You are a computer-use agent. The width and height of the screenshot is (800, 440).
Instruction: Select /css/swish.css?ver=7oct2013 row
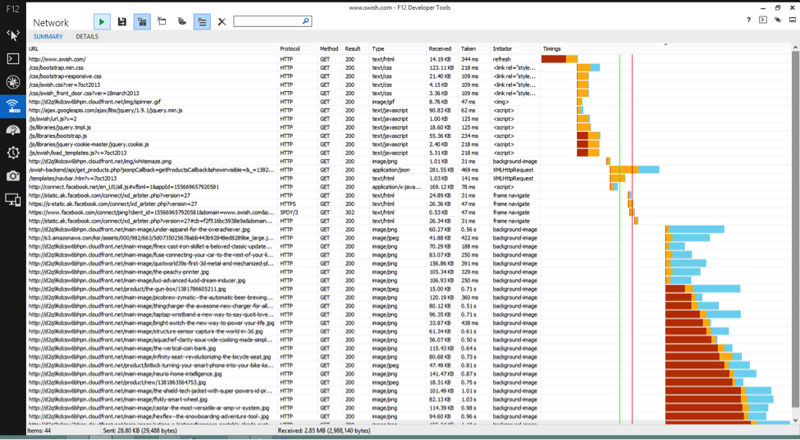click(x=409, y=85)
